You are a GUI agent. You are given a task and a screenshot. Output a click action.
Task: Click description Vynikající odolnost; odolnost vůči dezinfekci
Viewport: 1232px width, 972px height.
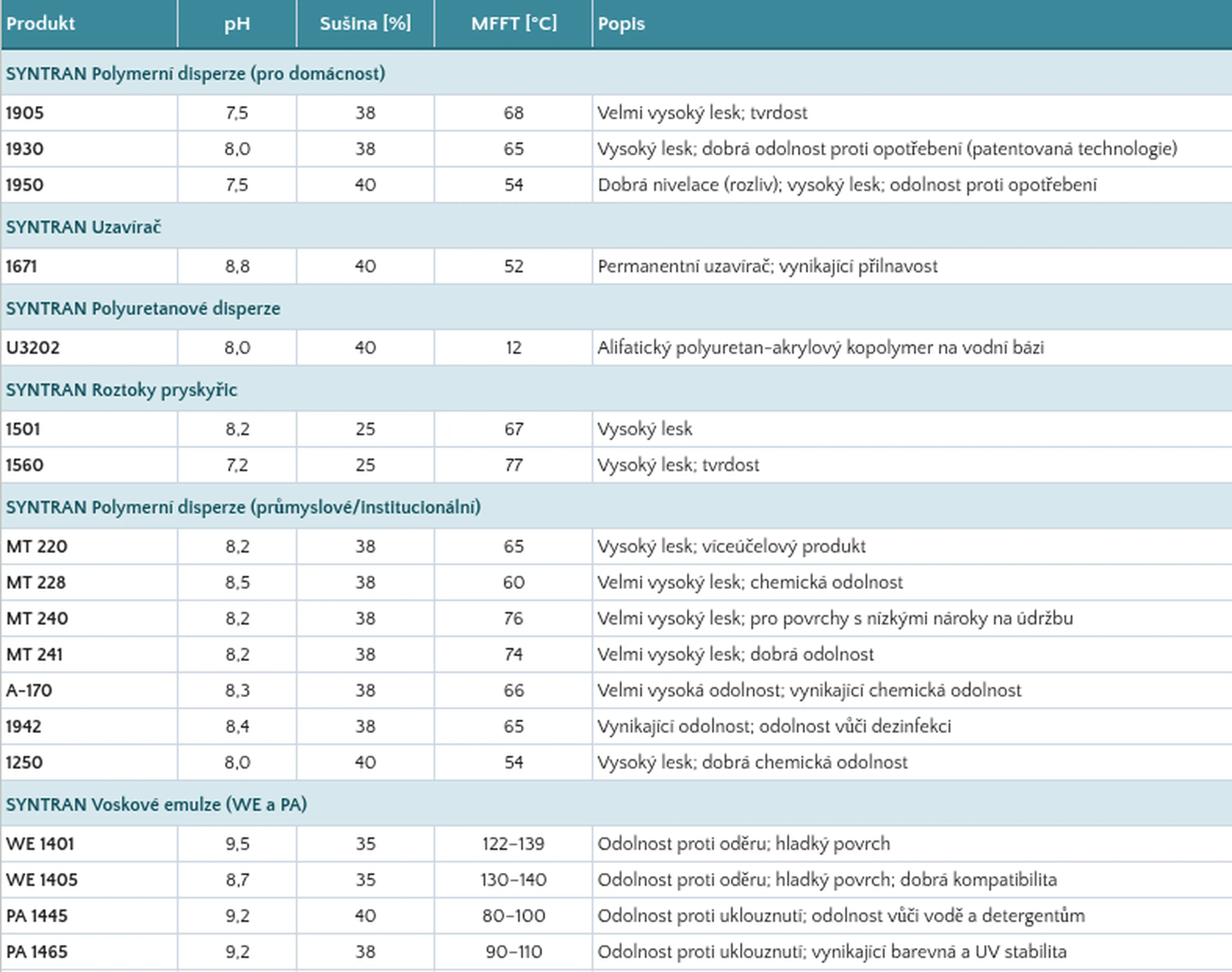point(774,726)
